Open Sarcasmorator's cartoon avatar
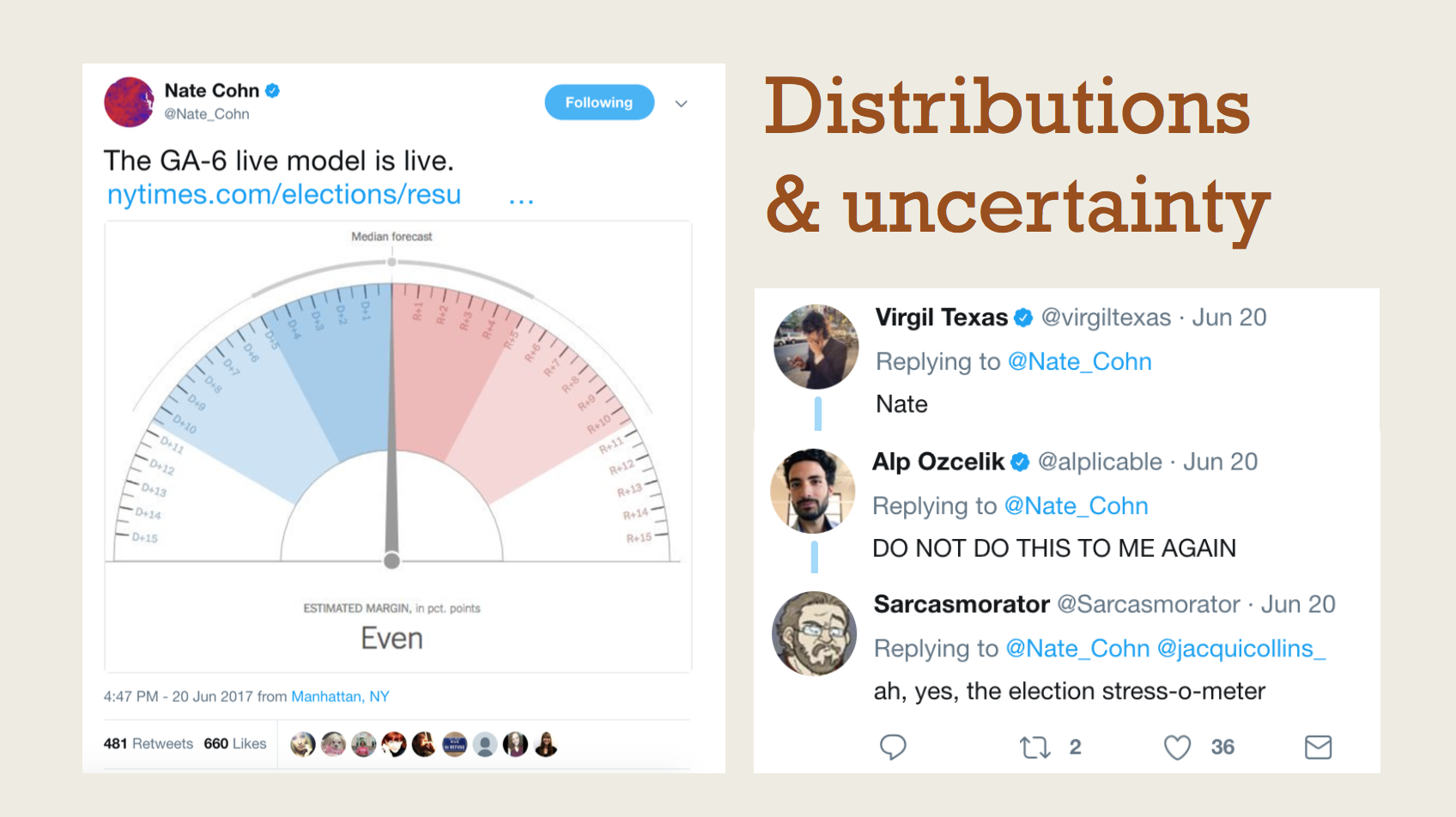1456x817 pixels. (x=814, y=633)
